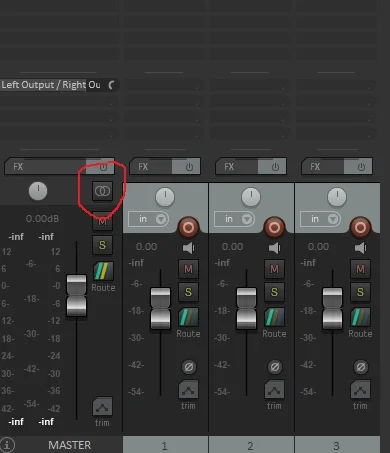Viewport: 390px width, 453px height.
Task: Mute the master track
Action: [102, 221]
